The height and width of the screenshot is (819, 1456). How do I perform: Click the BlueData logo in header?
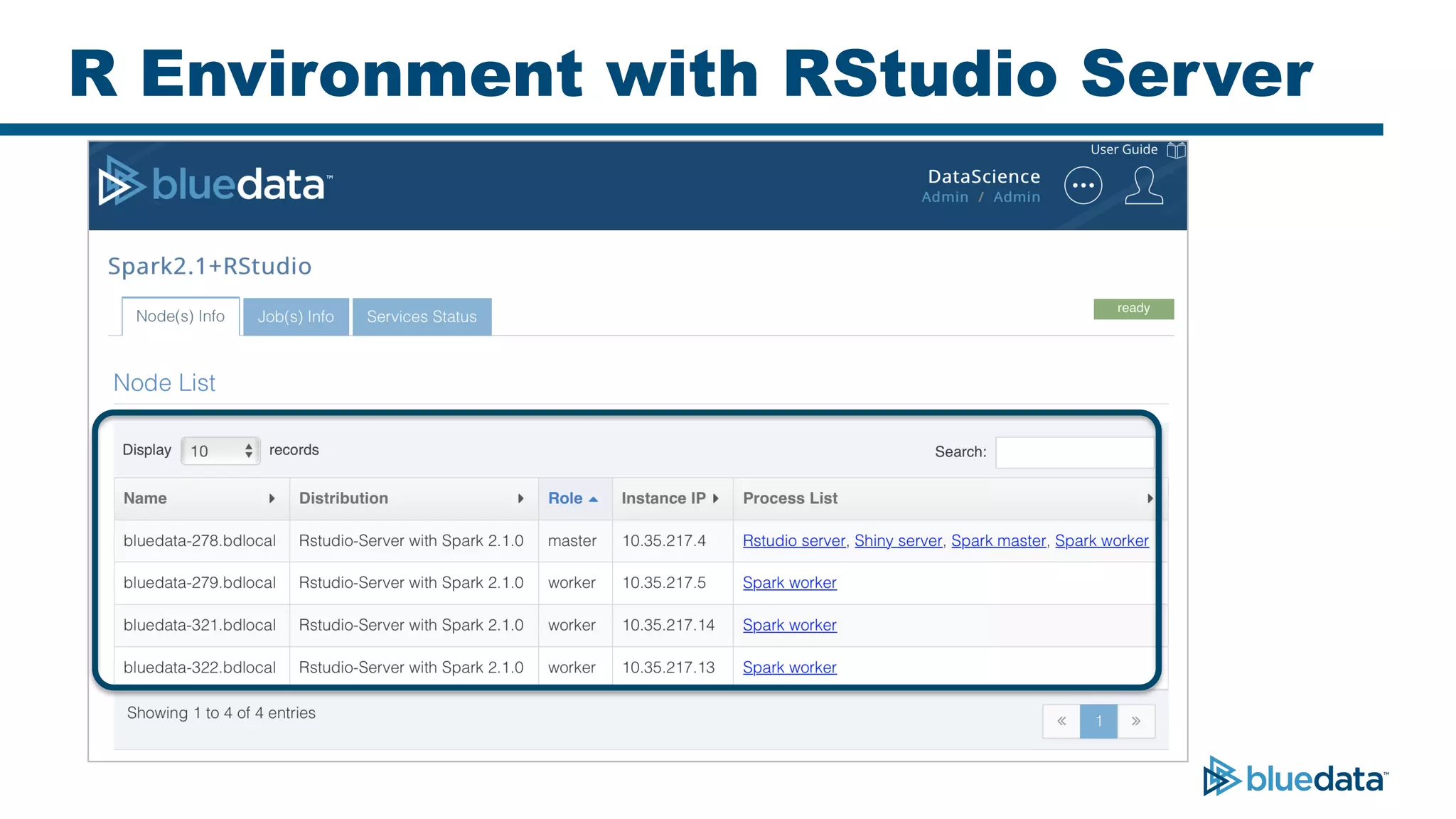point(215,183)
